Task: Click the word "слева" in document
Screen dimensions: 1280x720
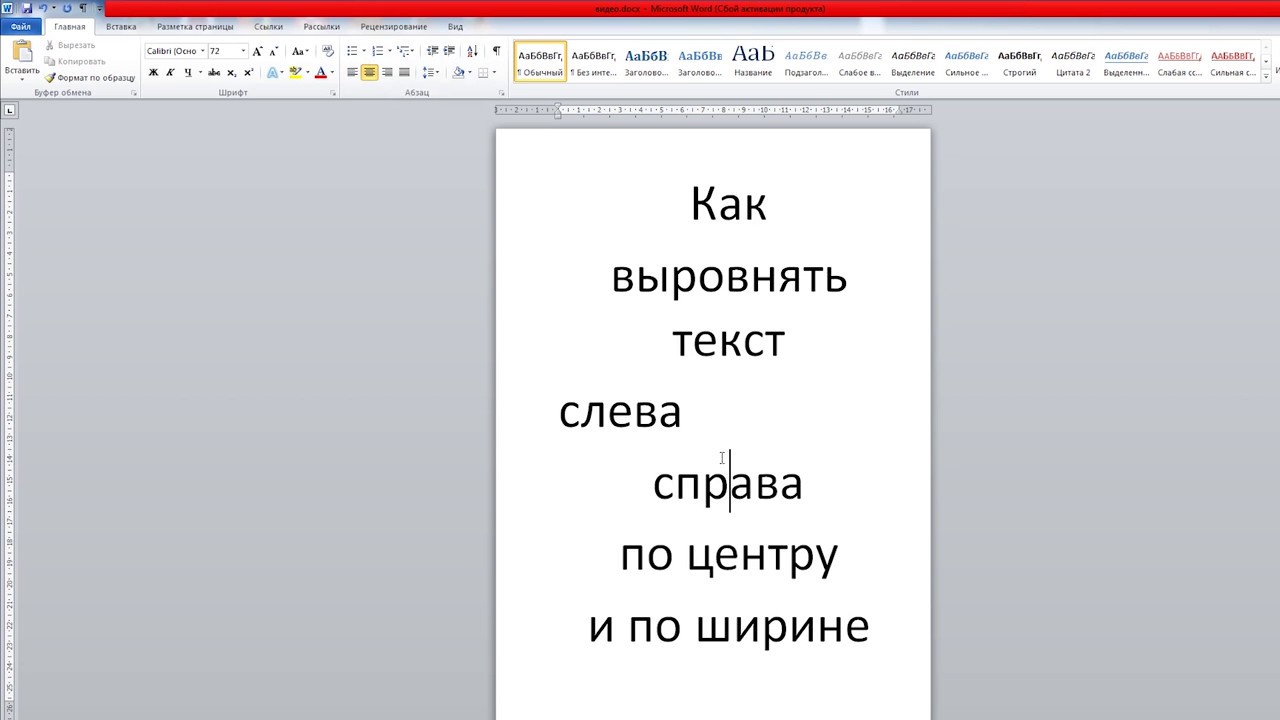Action: tap(620, 412)
